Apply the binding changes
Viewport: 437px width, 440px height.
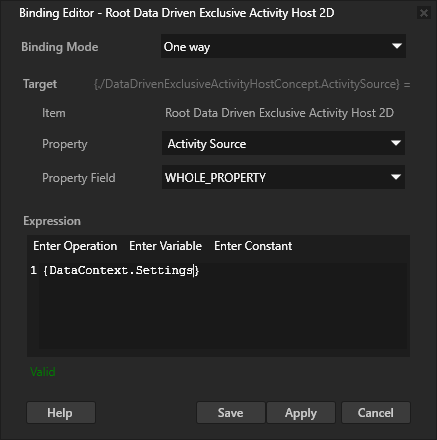tap(301, 413)
